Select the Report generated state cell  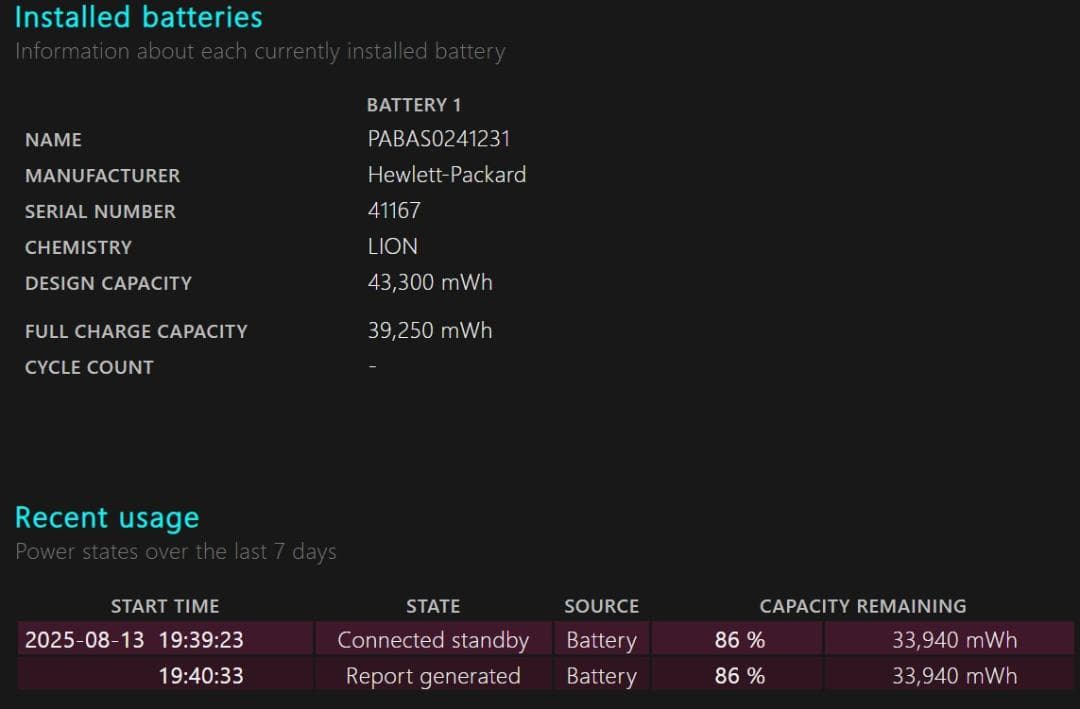[433, 676]
